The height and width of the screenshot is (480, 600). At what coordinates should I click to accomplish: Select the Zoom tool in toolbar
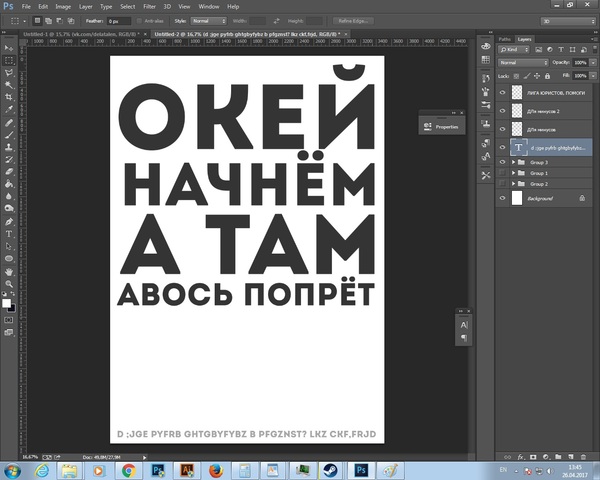click(9, 283)
